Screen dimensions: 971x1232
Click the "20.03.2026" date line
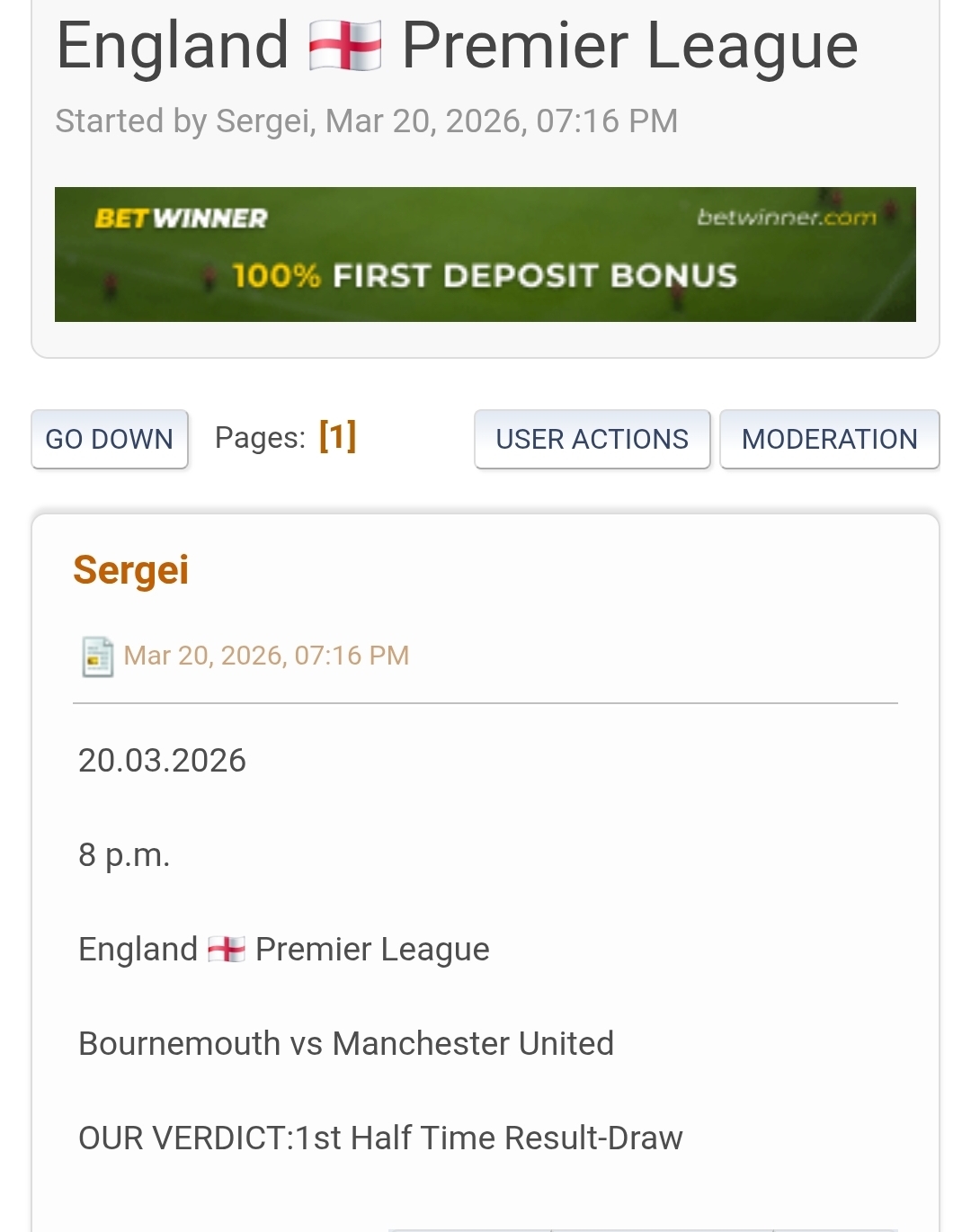(162, 761)
